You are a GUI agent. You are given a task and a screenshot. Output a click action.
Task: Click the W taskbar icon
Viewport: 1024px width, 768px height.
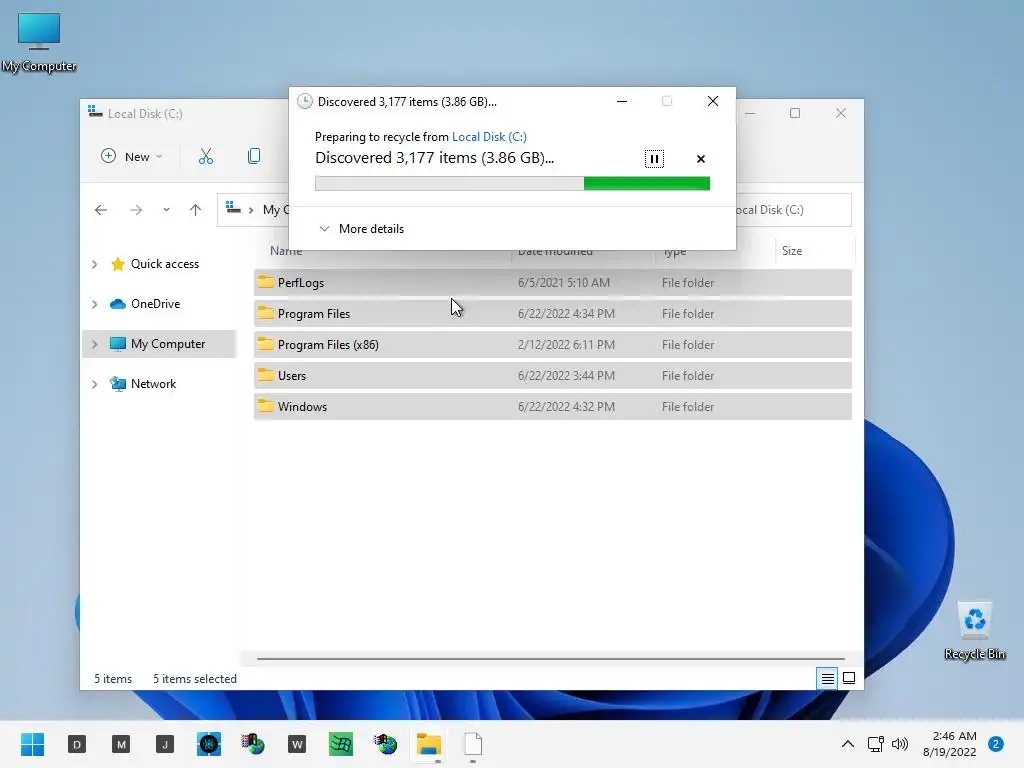tap(296, 744)
